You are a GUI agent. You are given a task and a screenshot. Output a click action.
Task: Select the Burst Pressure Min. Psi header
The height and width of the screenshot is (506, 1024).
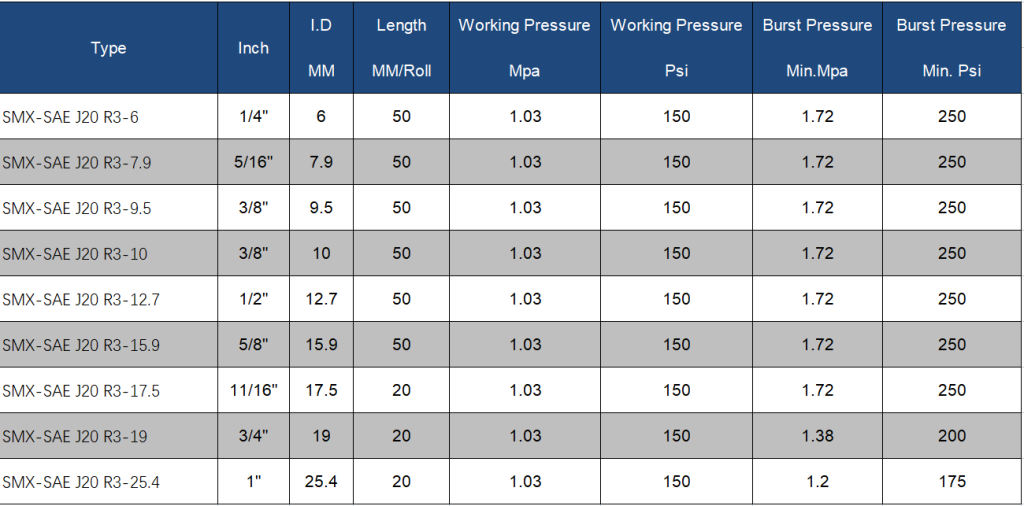point(951,48)
